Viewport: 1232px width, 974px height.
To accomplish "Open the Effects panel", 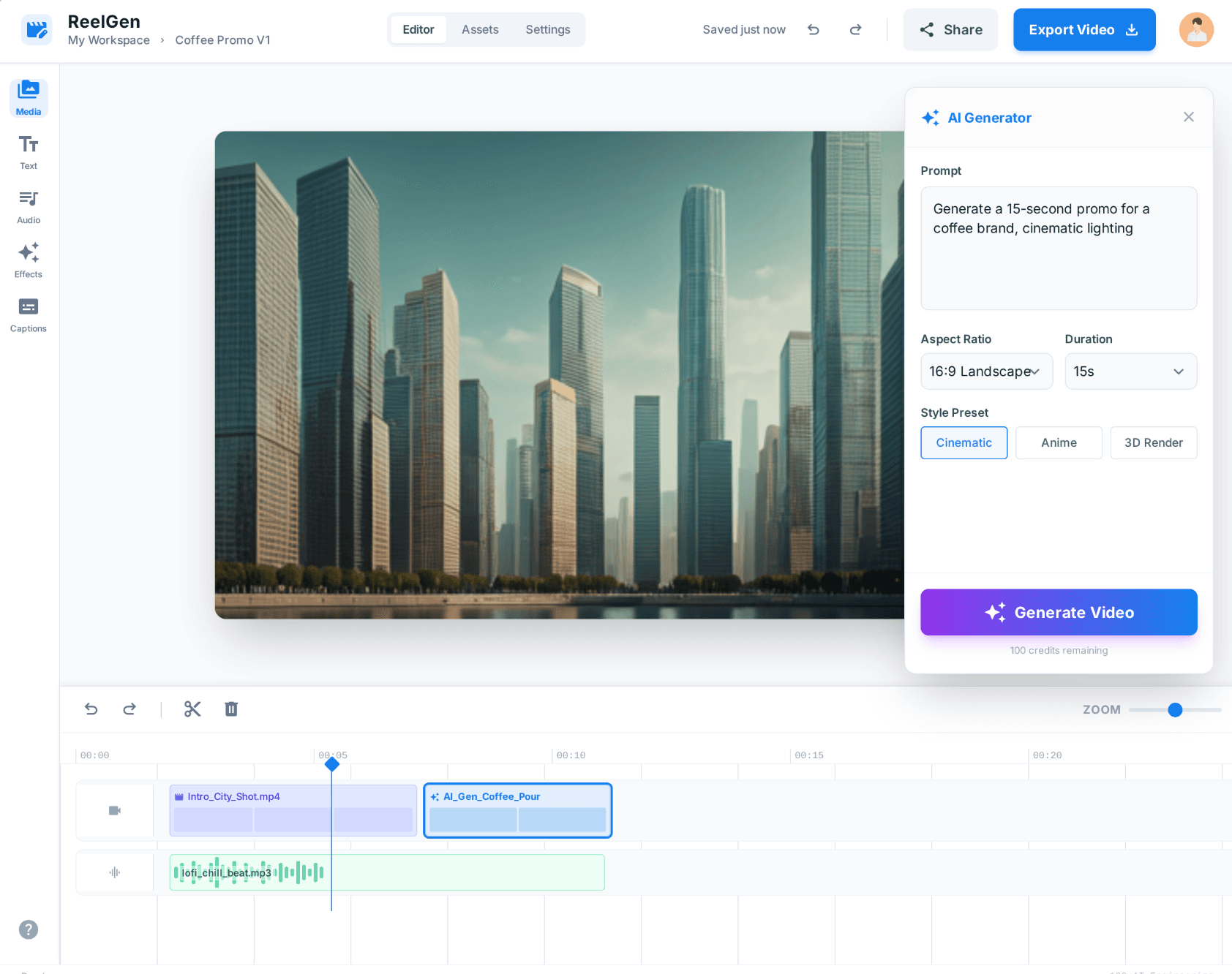I will tap(28, 260).
